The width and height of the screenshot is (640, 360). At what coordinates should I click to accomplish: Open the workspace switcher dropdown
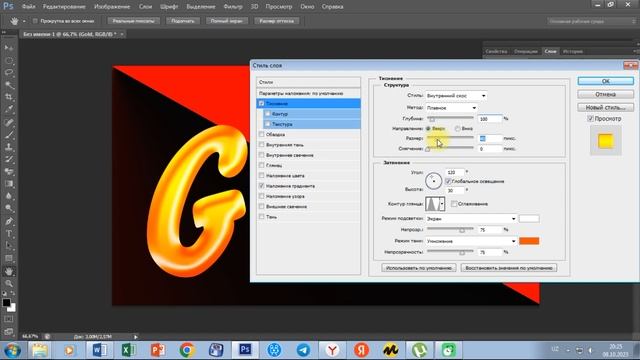[x=591, y=21]
